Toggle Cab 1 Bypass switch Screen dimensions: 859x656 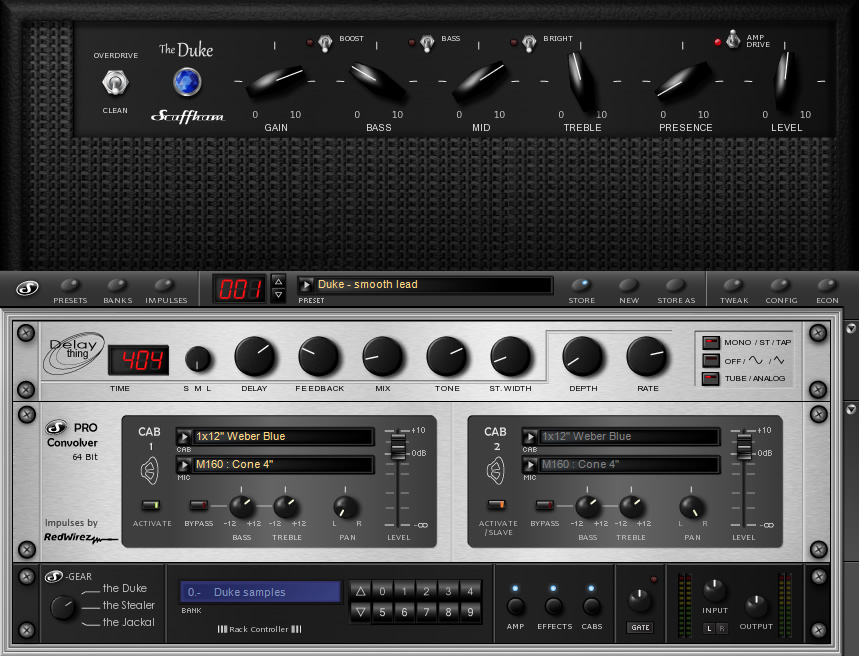198,505
